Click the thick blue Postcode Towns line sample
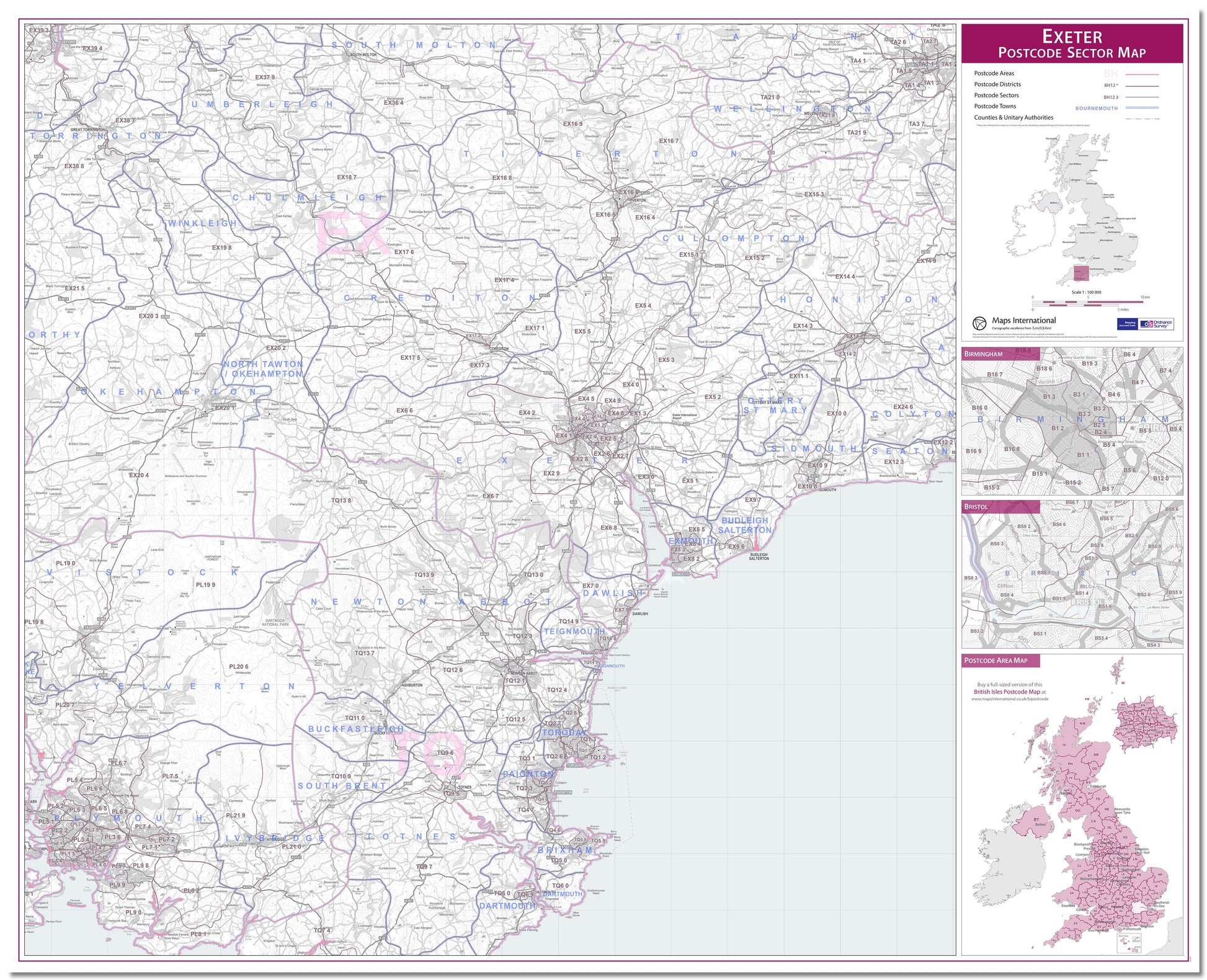This screenshot has width=1207, height=980. pyautogui.click(x=1142, y=108)
